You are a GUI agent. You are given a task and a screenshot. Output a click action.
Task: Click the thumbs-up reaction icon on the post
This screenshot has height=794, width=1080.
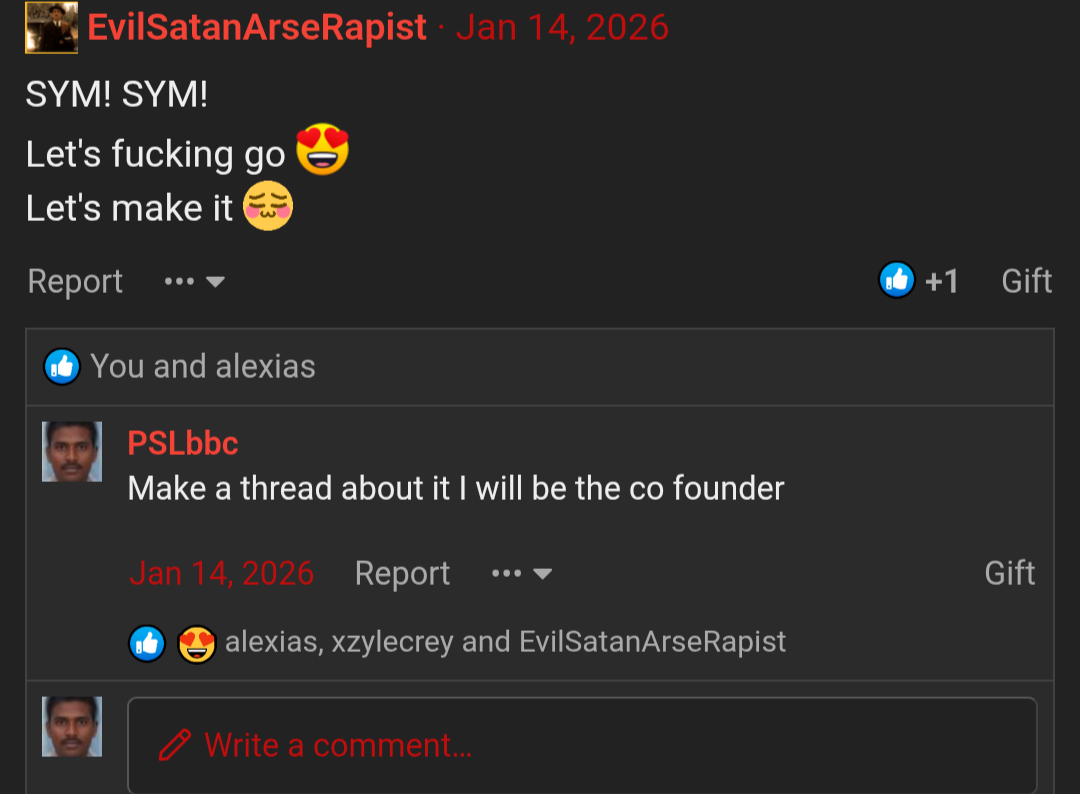coord(897,281)
